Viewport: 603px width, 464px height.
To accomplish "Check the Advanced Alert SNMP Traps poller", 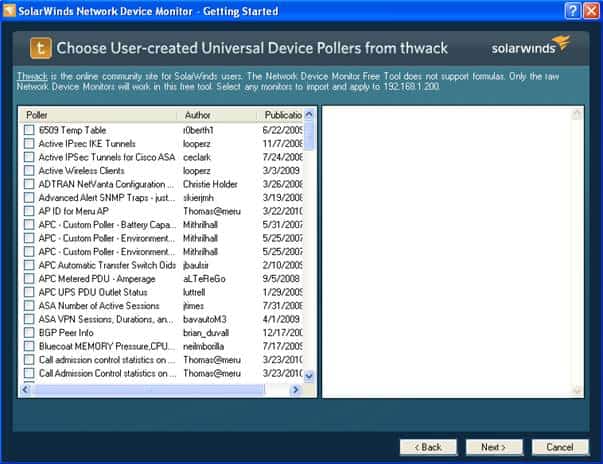I will 29,197.
